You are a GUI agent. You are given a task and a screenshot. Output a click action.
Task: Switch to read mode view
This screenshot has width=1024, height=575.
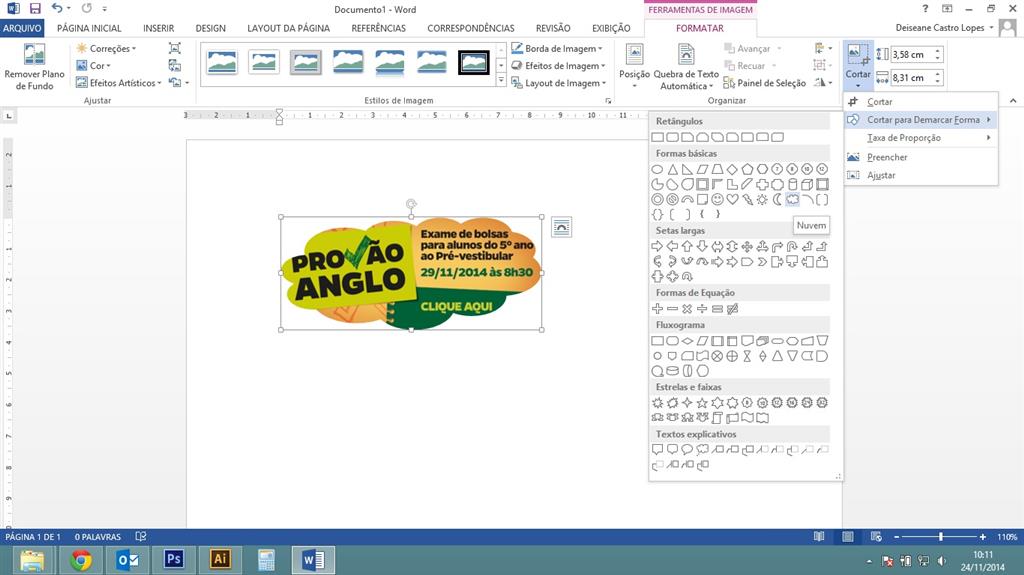819,536
